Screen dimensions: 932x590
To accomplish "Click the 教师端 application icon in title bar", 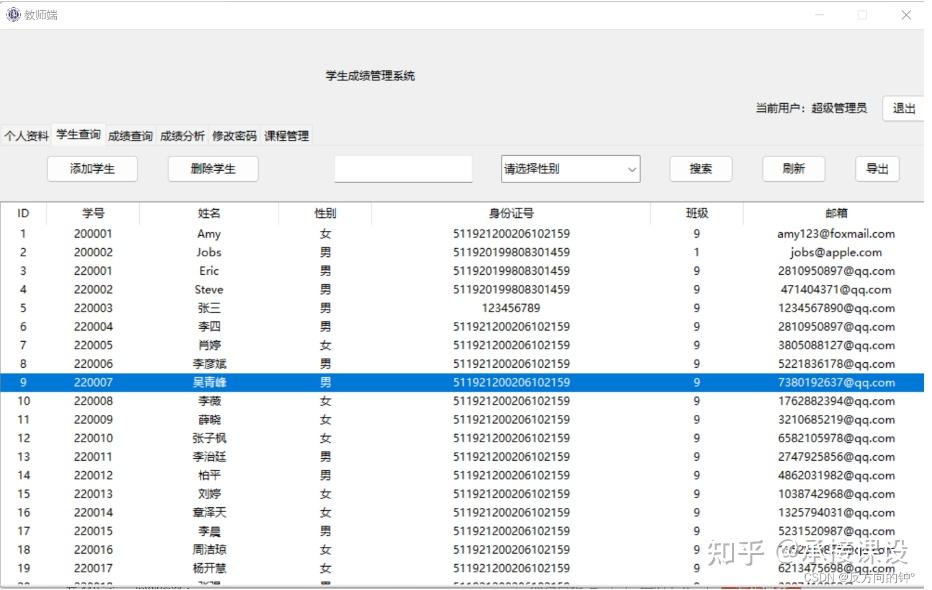I will tap(14, 14).
